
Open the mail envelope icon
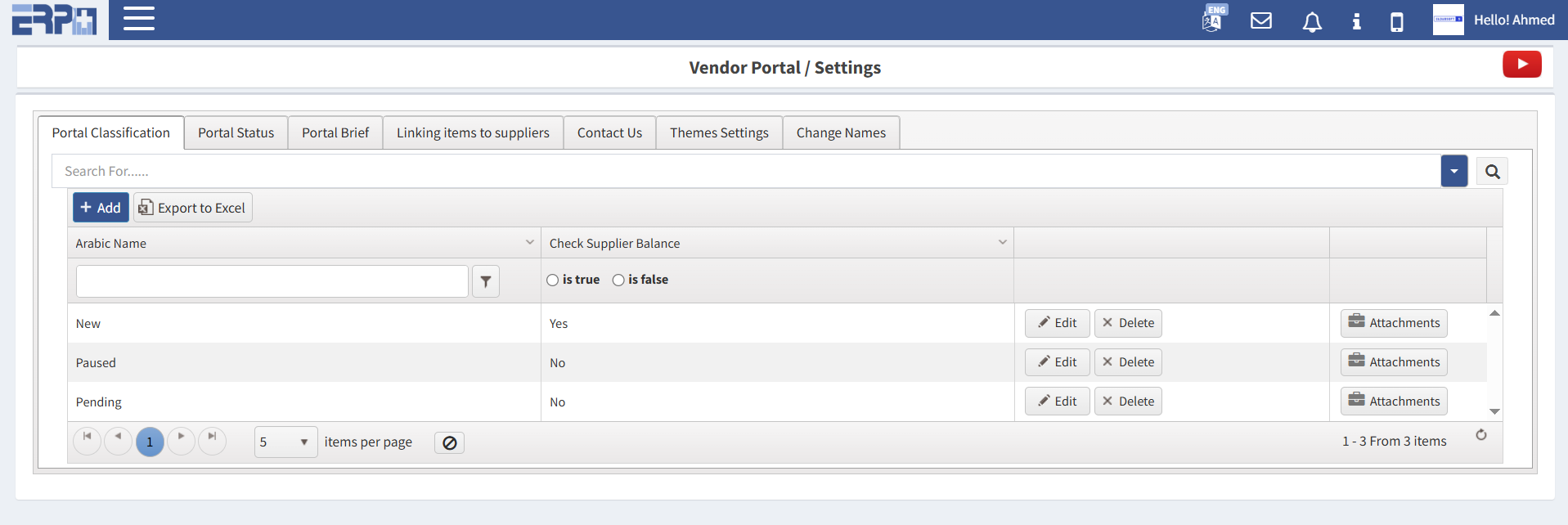1261,20
